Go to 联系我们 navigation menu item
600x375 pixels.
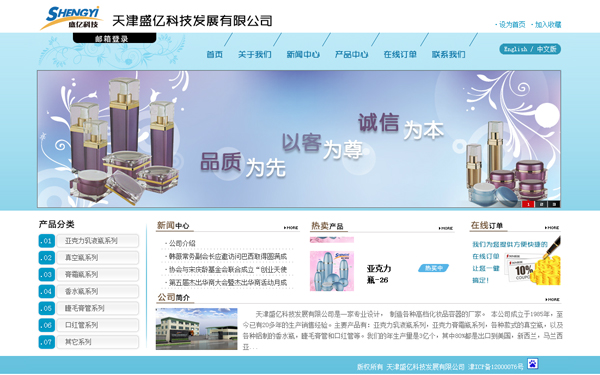448,54
